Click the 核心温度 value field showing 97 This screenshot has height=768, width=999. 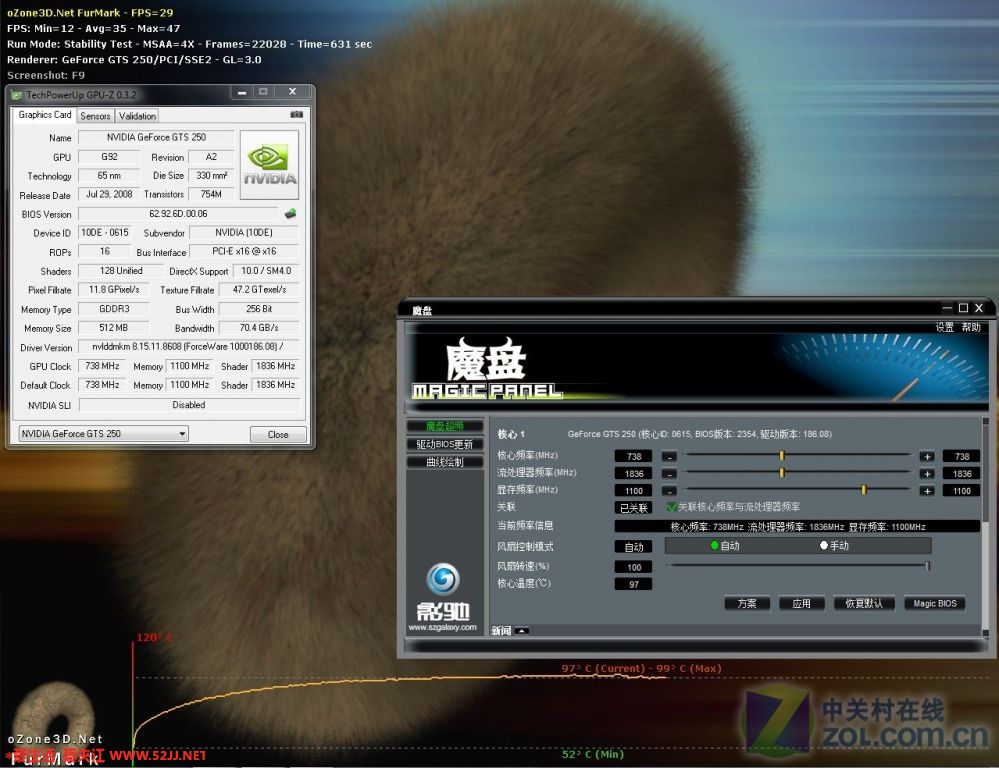pyautogui.click(x=633, y=584)
